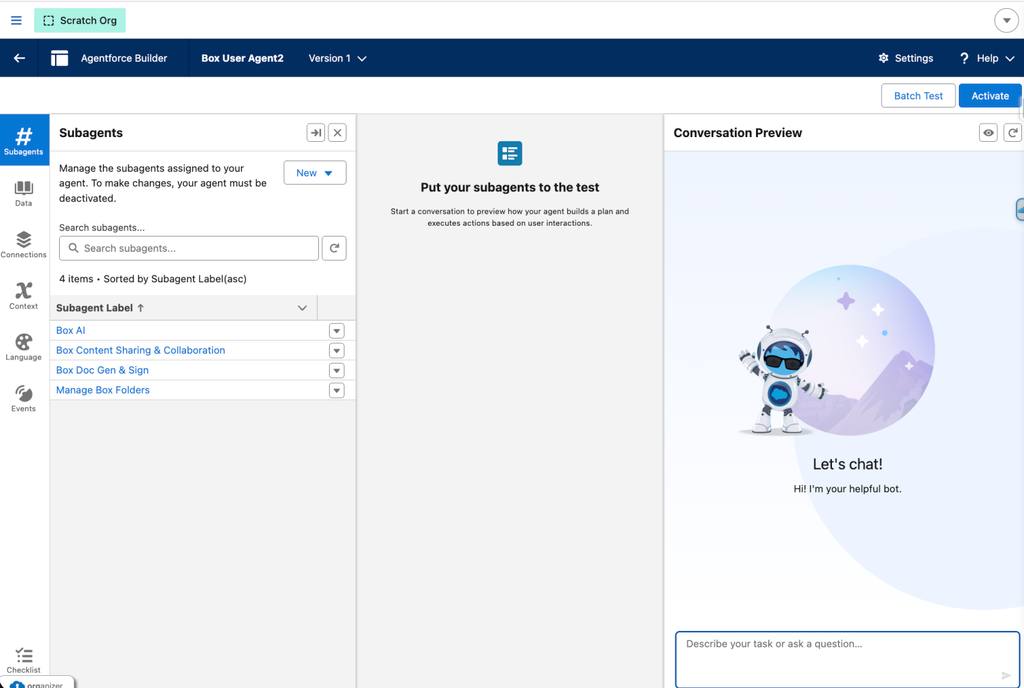This screenshot has height=688, width=1024.
Task: Expand the Version 1 dropdown
Action: (337, 58)
